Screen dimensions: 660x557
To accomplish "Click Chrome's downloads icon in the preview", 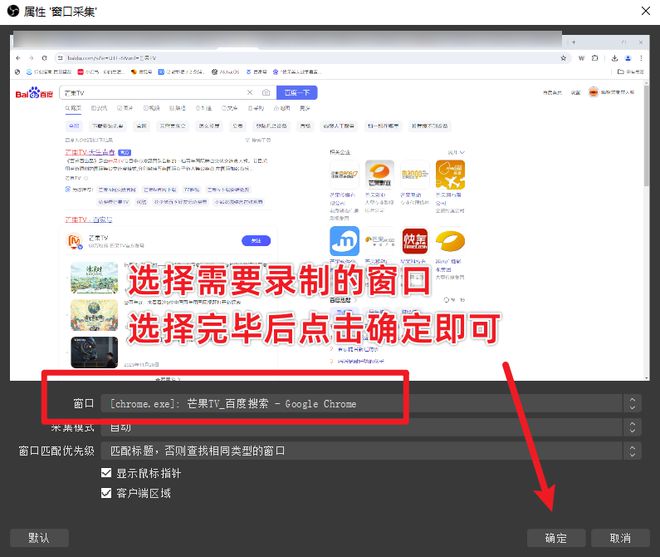I will click(x=615, y=58).
